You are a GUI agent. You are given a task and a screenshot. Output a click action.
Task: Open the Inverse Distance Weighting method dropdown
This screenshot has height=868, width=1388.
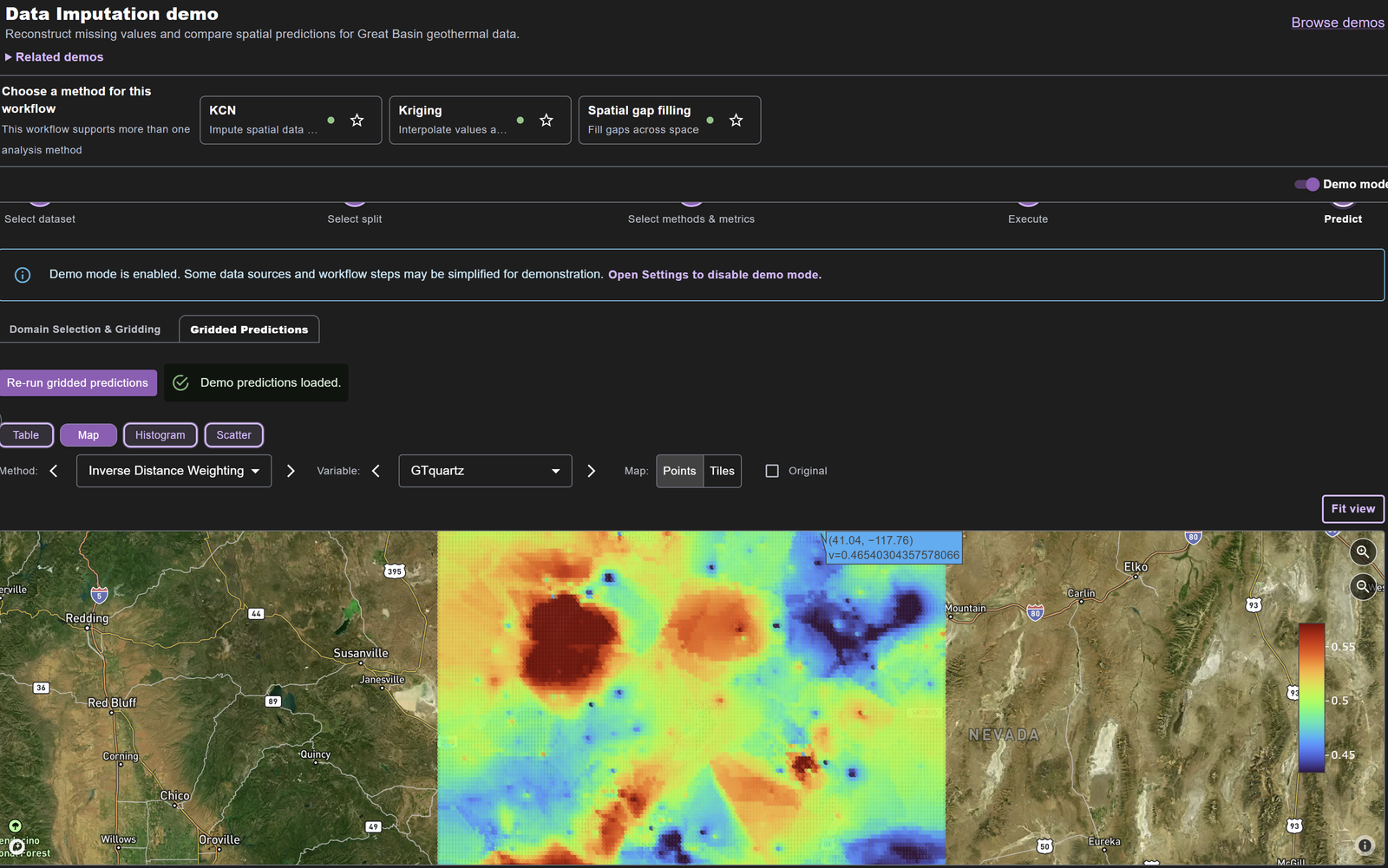click(x=173, y=471)
